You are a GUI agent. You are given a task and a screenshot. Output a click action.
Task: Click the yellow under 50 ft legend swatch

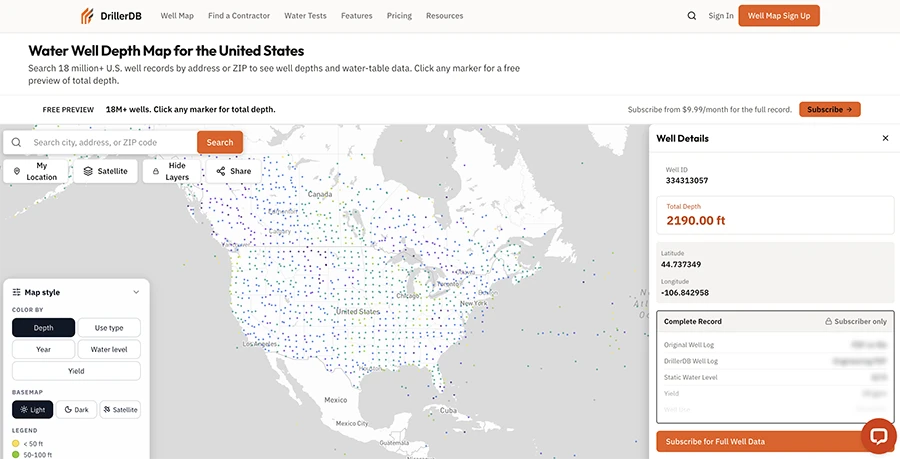pos(16,444)
